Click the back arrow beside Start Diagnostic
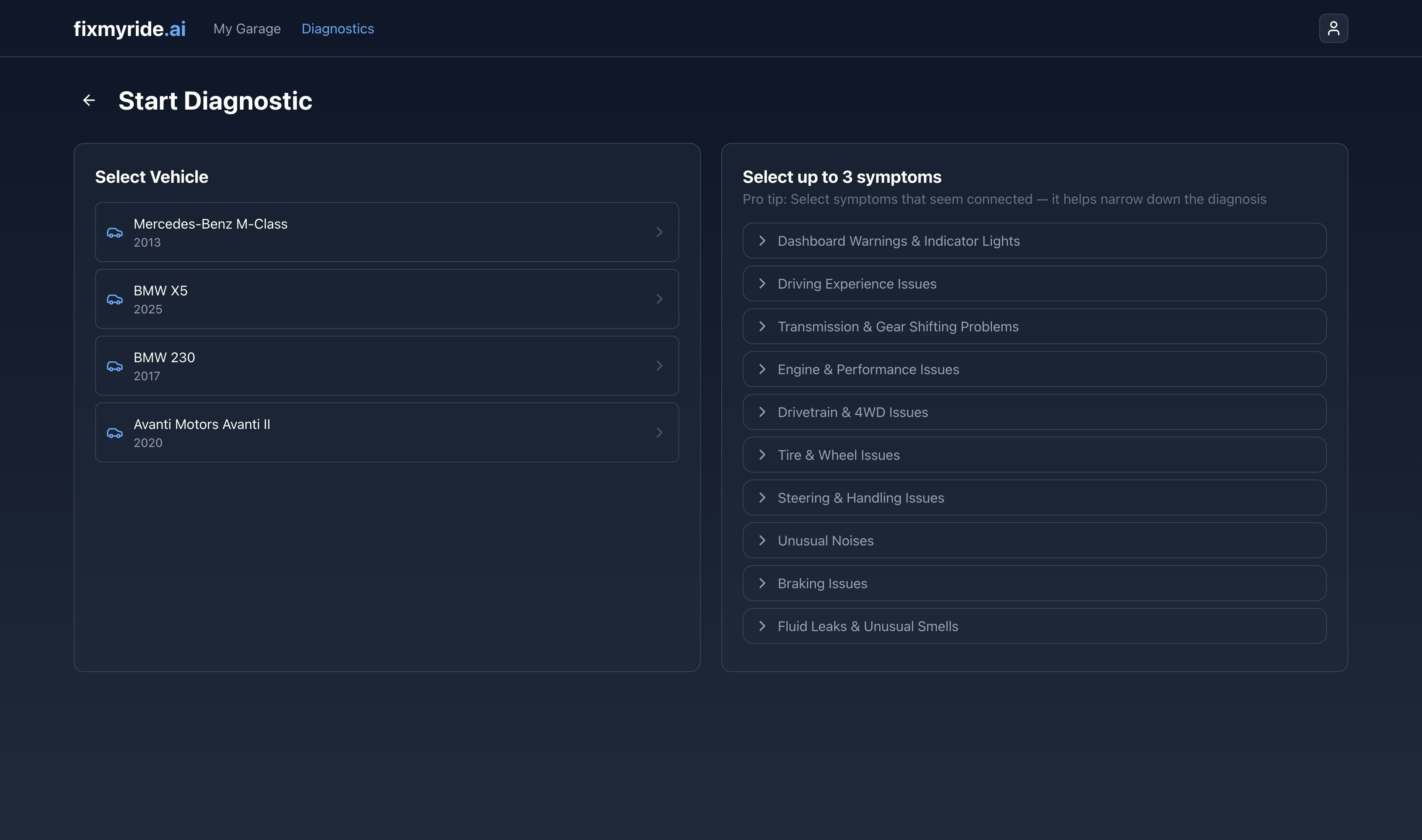This screenshot has height=840, width=1422. click(89, 101)
